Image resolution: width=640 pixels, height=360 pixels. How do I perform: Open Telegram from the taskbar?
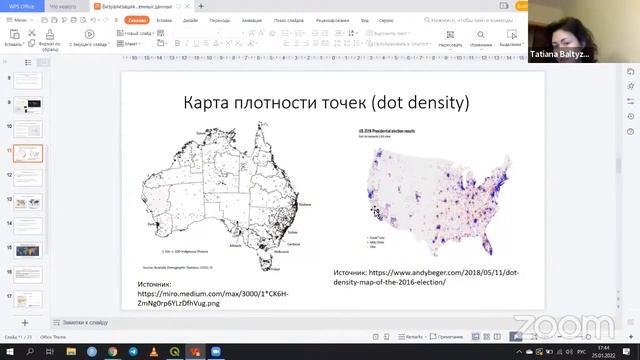133,351
